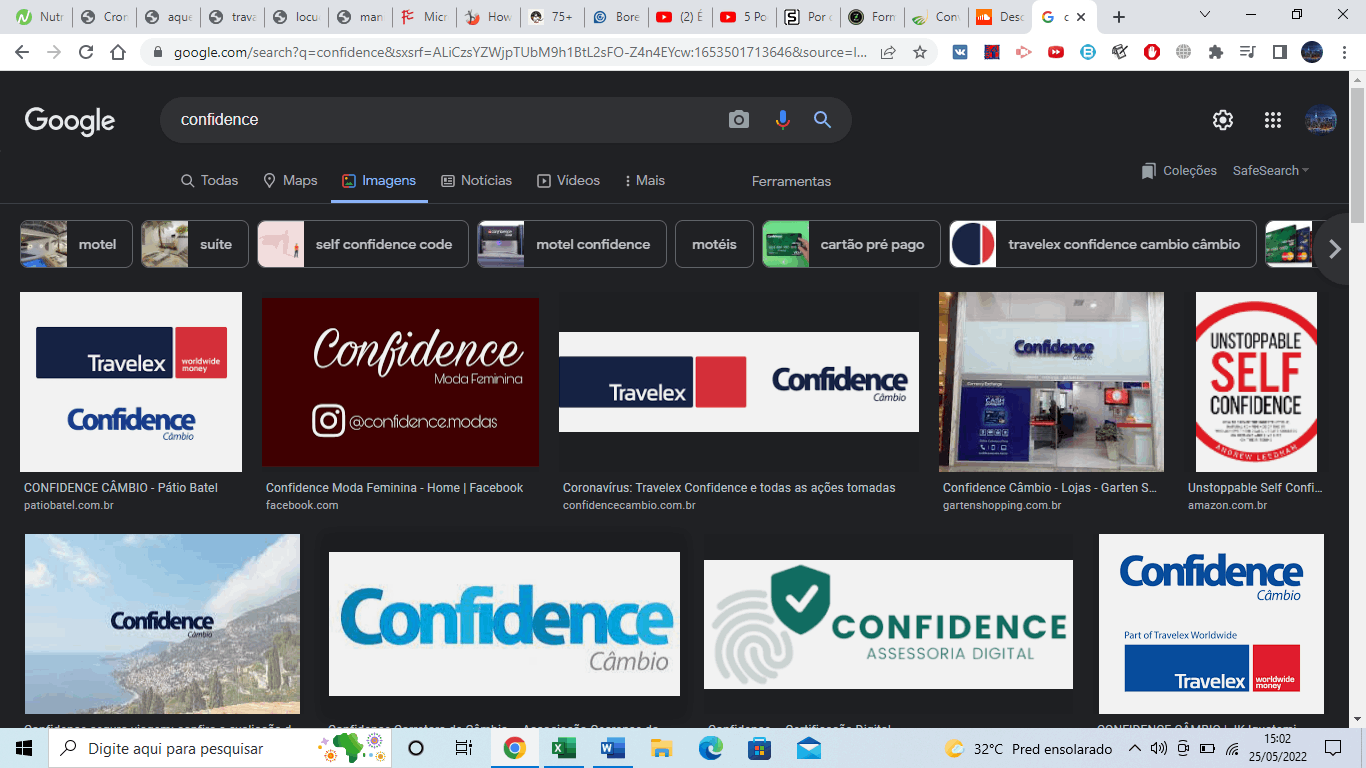Image resolution: width=1366 pixels, height=768 pixels.
Task: Open the Mais more options menu
Action: 644,181
